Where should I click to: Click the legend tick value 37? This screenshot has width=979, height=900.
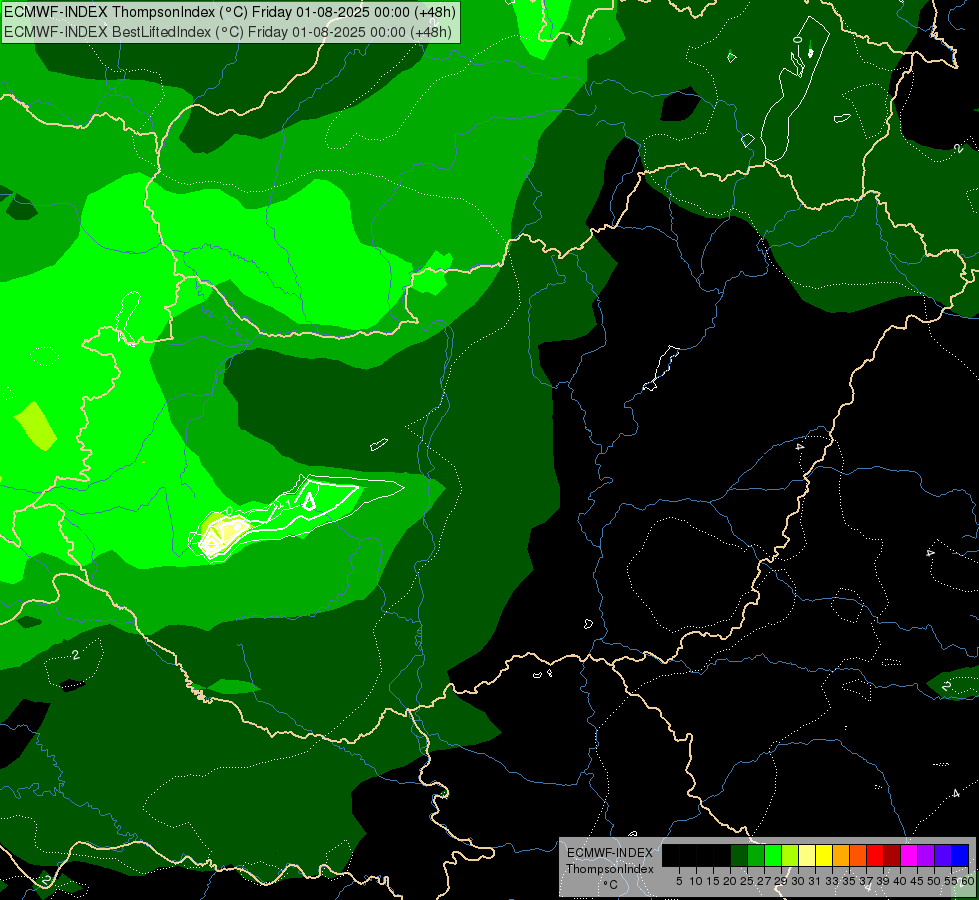point(867,881)
